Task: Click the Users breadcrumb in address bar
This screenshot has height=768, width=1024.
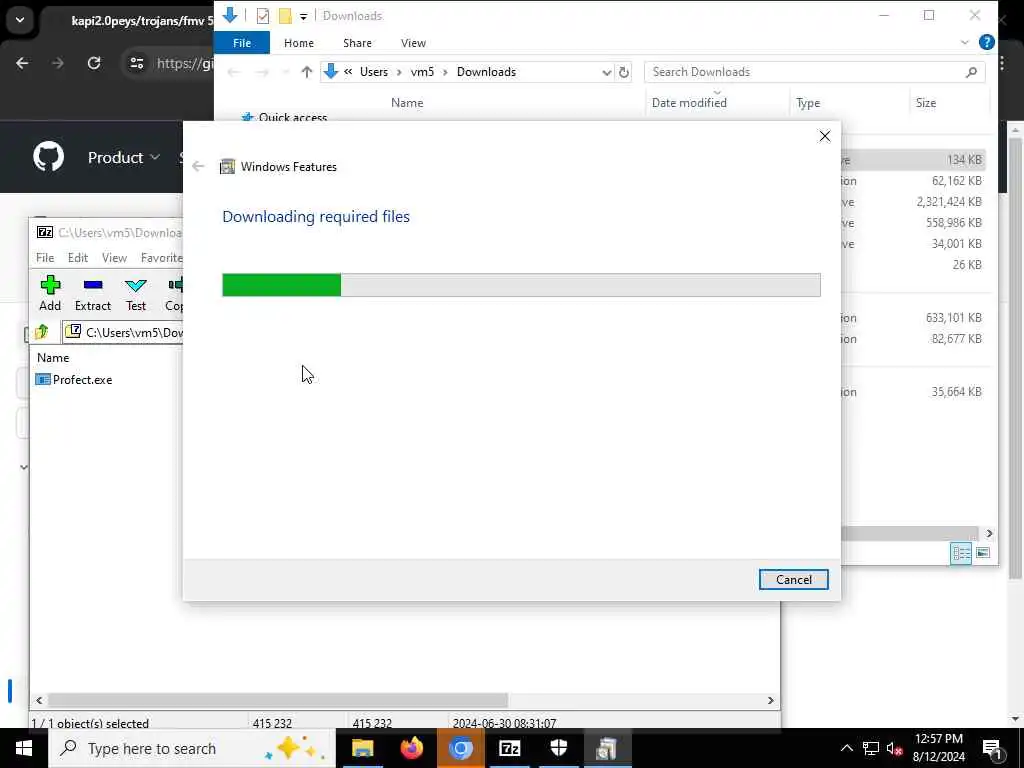Action: (x=374, y=72)
